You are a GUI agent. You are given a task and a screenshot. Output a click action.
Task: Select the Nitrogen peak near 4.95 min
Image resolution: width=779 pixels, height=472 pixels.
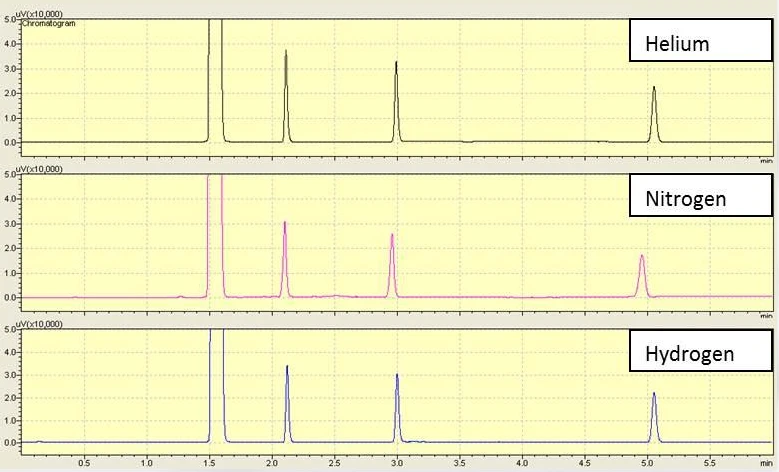click(x=642, y=276)
